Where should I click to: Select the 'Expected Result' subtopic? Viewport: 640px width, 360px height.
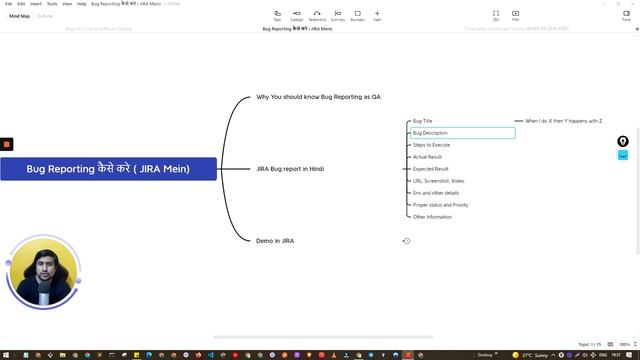pos(430,169)
